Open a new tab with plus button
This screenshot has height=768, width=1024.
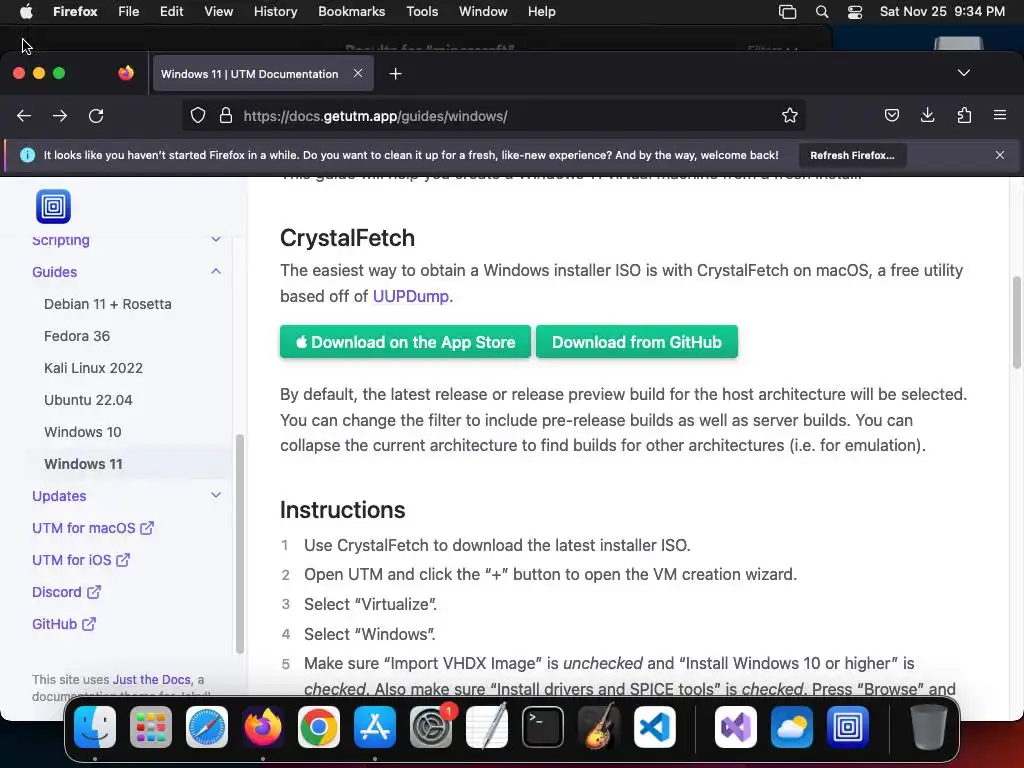[395, 74]
